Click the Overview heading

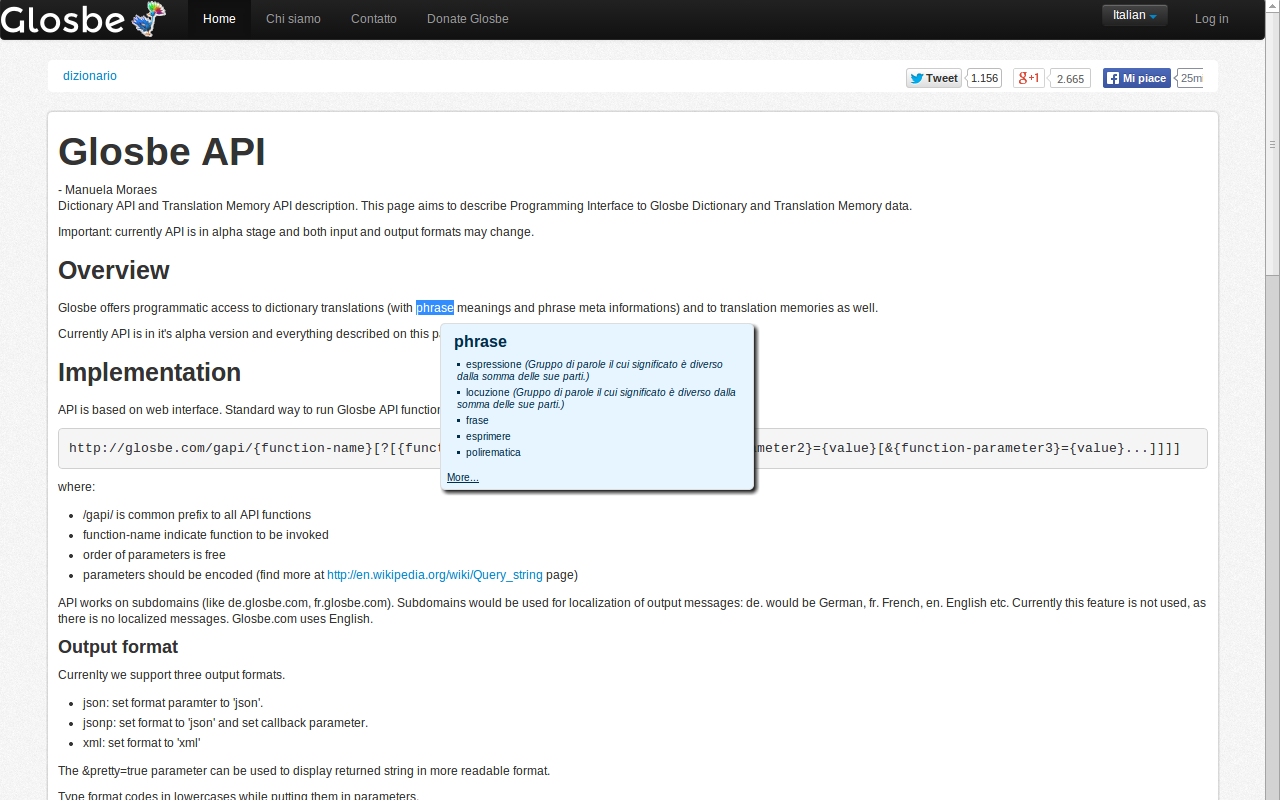coord(114,271)
